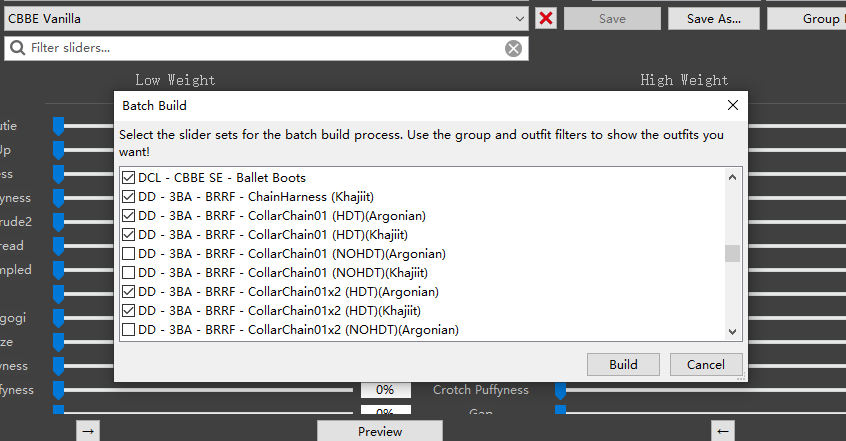Click the slider set list scrollbar thumb

tap(732, 253)
